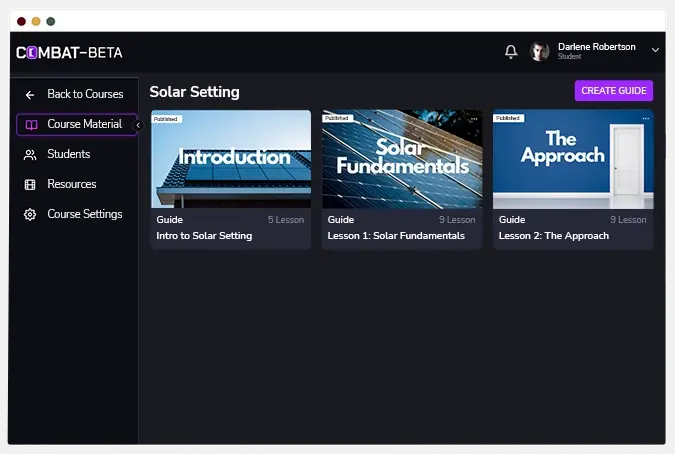Open the Introduction guide thumbnail
The width and height of the screenshot is (675, 454).
tap(230, 160)
